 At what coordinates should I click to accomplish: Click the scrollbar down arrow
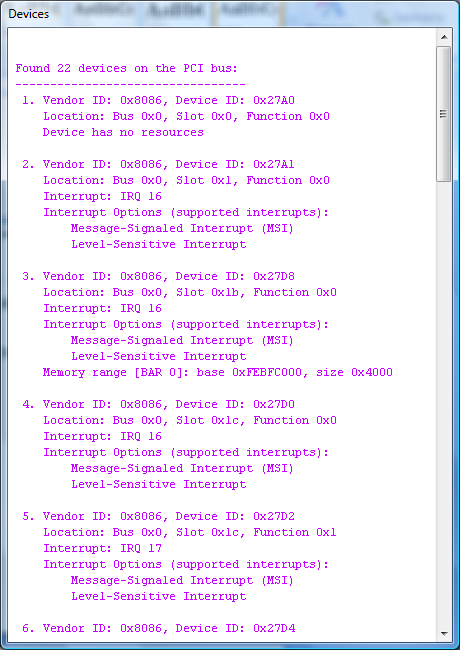pyautogui.click(x=444, y=633)
